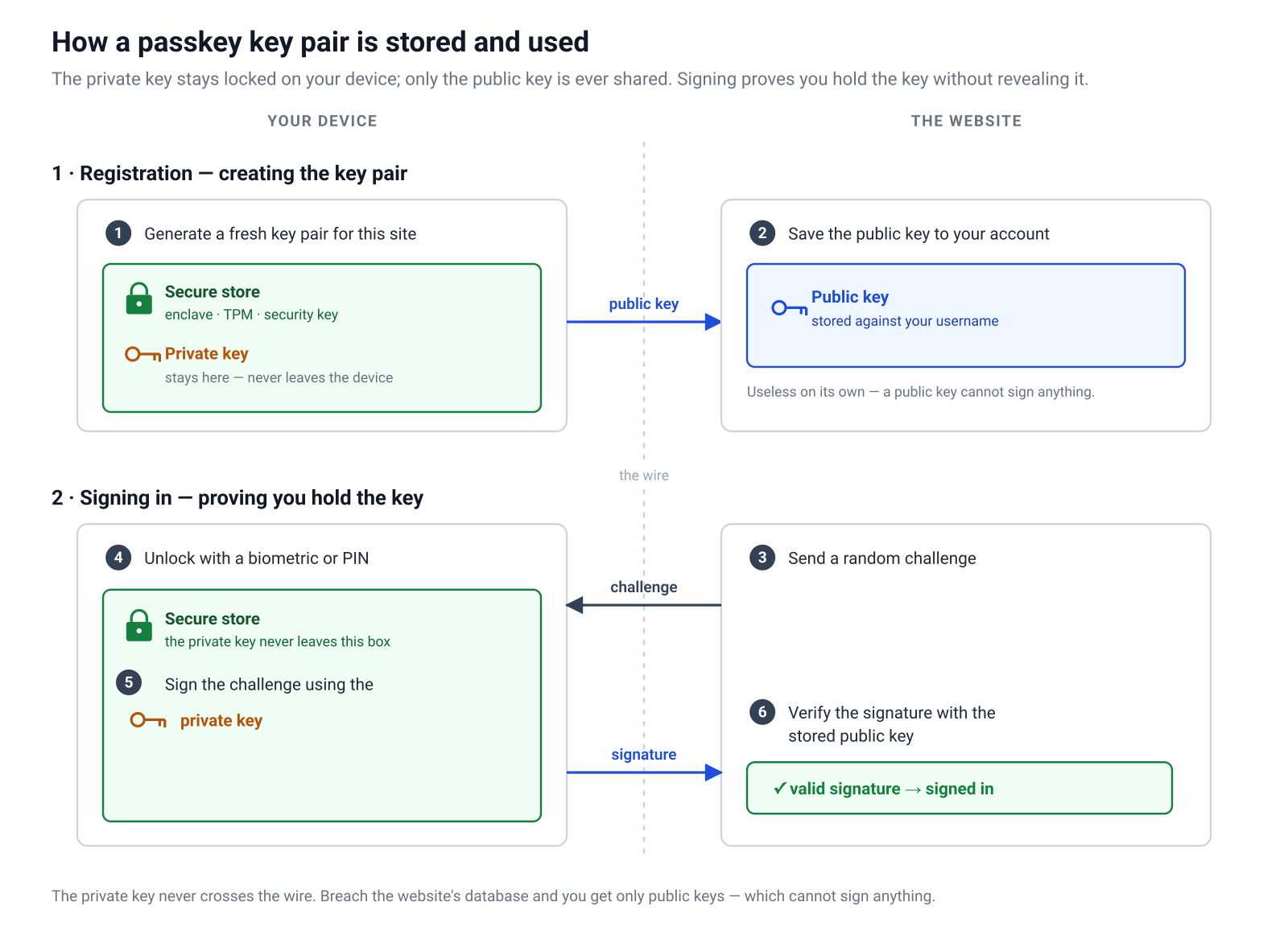The image size is (1288, 927).
Task: Click the 'public key' arrow label
Action: (x=644, y=303)
